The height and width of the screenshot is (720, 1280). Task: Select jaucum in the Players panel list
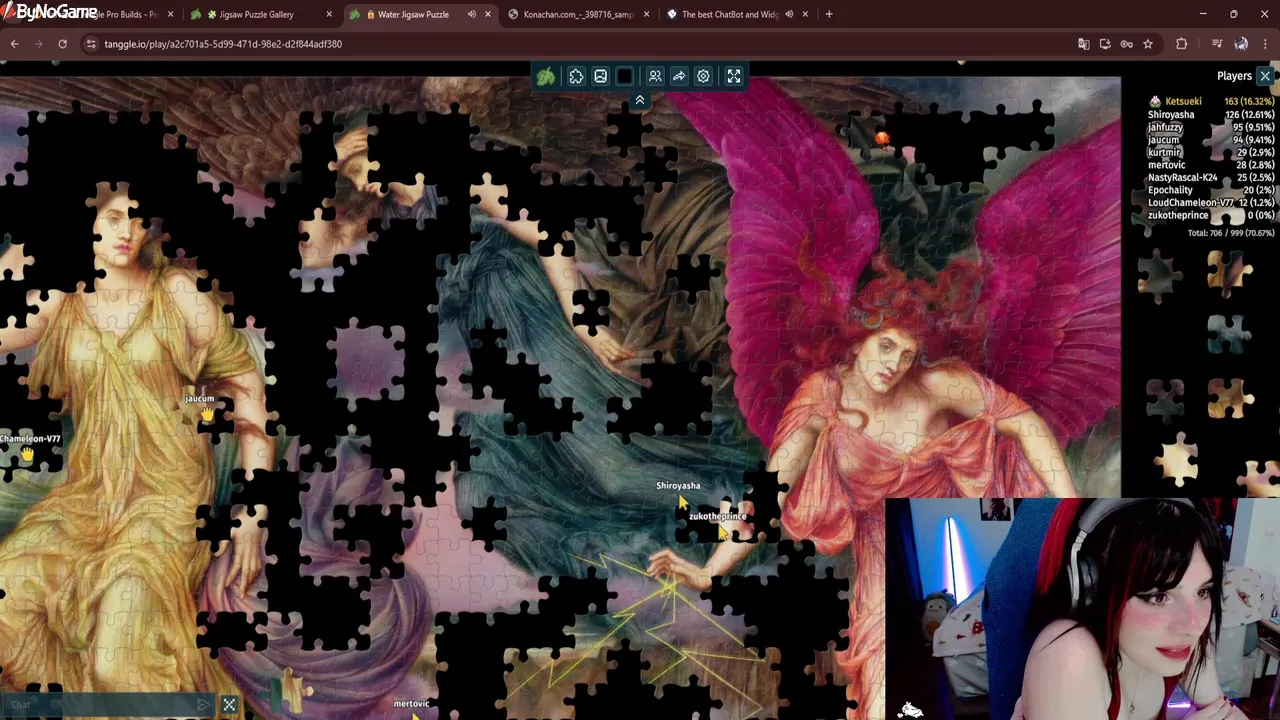click(1163, 140)
